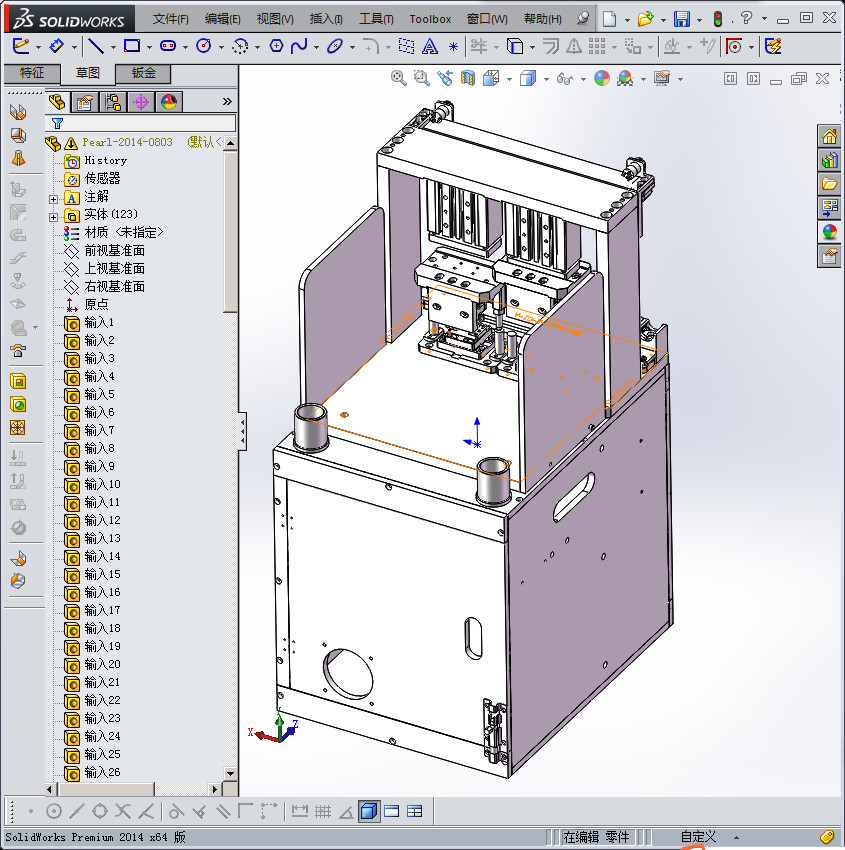Toggle the two-view split viewport button

tap(391, 812)
